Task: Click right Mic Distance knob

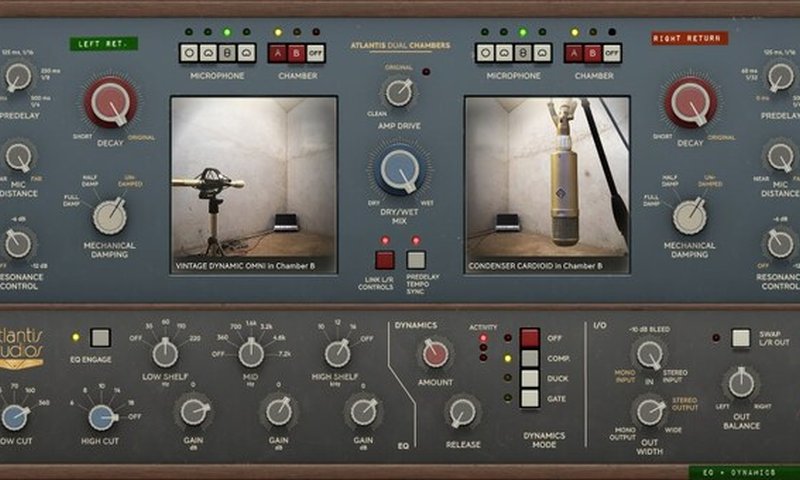Action: coord(781,157)
